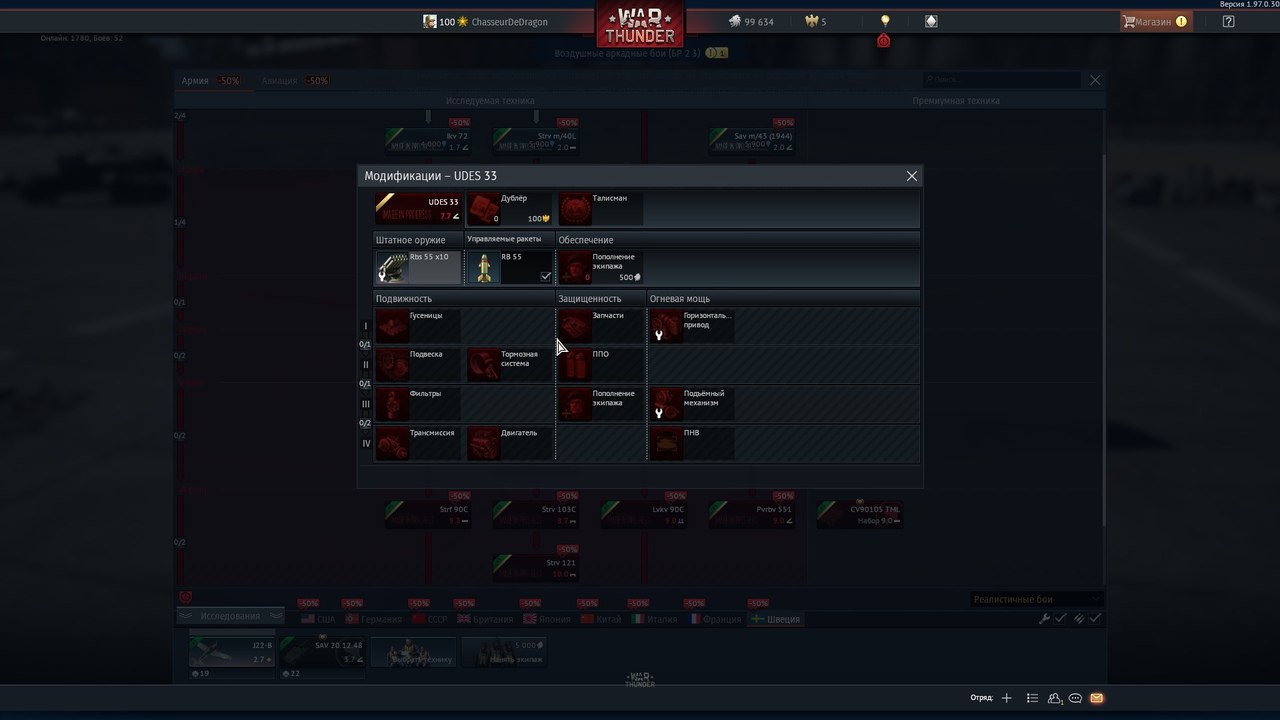Select Strf 90C in the research tree
Screen dimensions: 1280x720
coord(428,515)
